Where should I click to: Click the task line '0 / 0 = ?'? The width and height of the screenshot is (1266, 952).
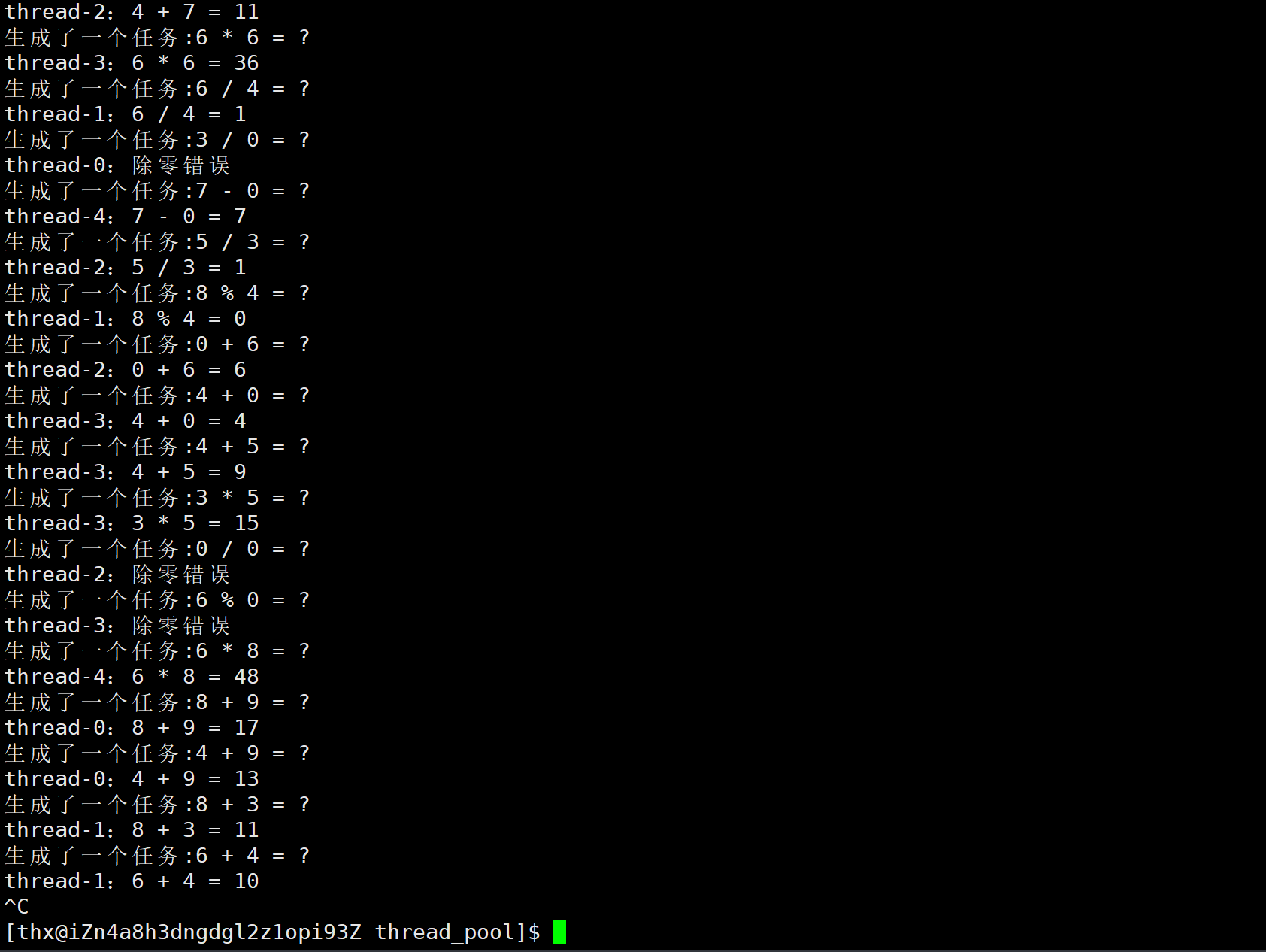157,548
